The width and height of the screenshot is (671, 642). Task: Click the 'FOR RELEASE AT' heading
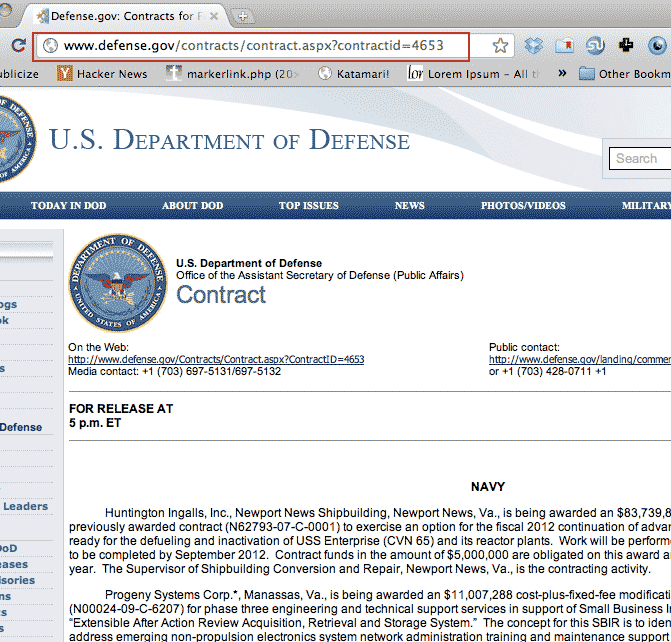(121, 409)
